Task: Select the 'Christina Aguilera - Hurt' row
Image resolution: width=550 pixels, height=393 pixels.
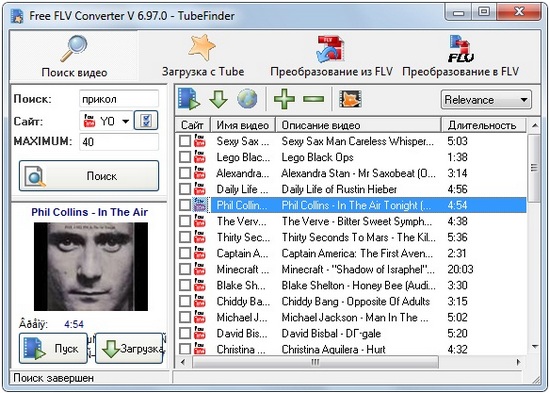Action: [351, 349]
